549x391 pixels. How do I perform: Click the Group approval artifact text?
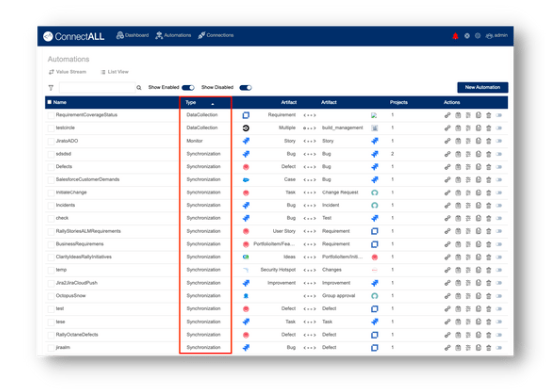pos(338,295)
